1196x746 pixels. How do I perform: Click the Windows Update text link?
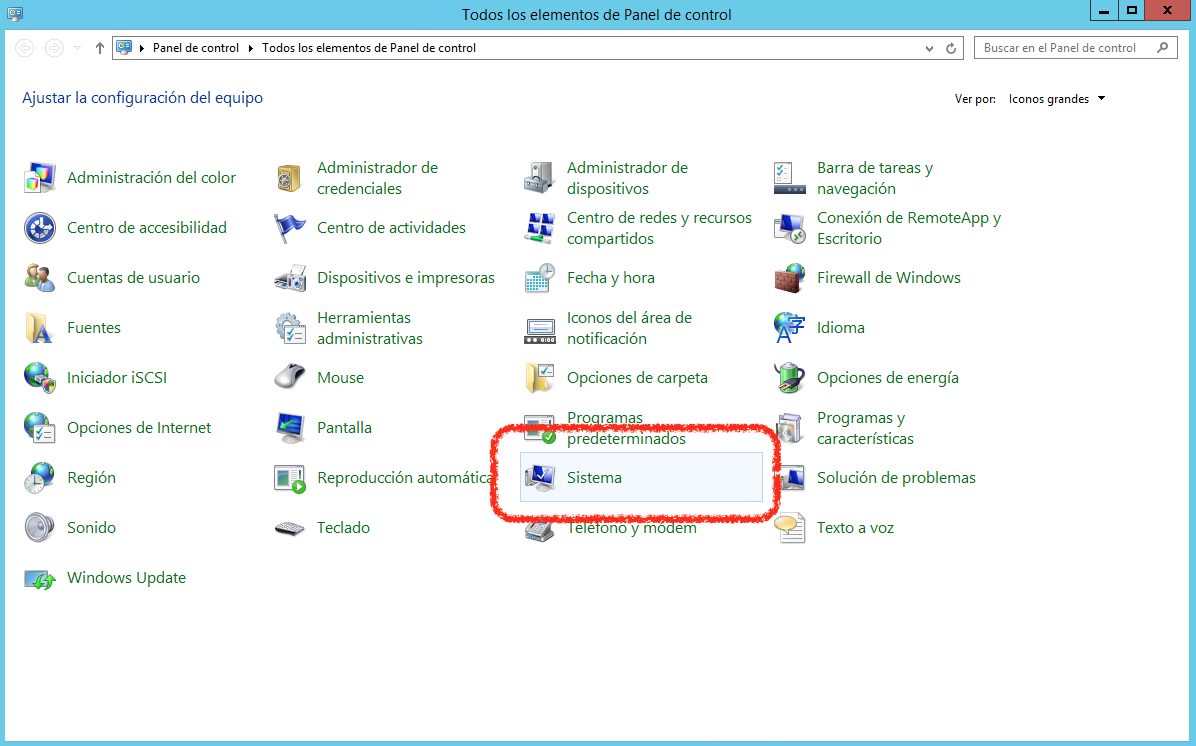tap(127, 578)
